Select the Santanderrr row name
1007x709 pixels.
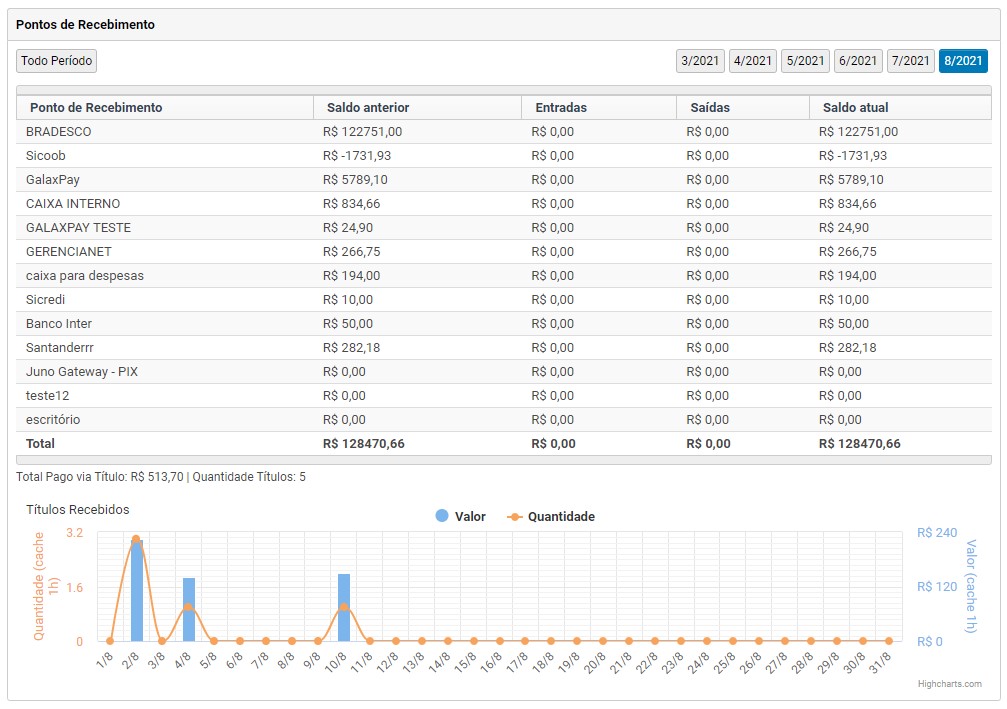(x=60, y=347)
